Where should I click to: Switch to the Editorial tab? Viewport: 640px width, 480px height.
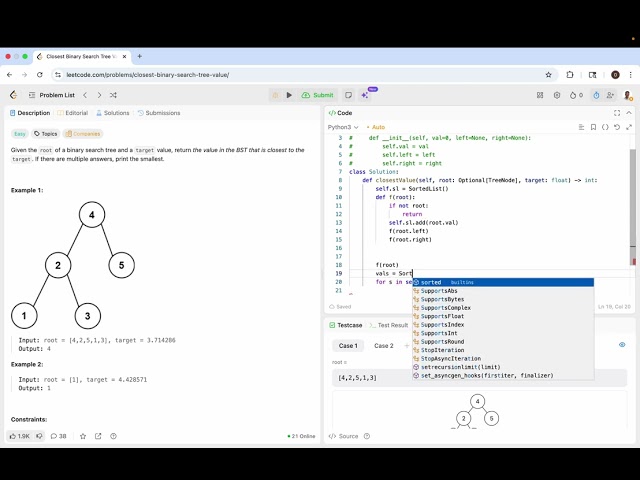tap(73, 113)
